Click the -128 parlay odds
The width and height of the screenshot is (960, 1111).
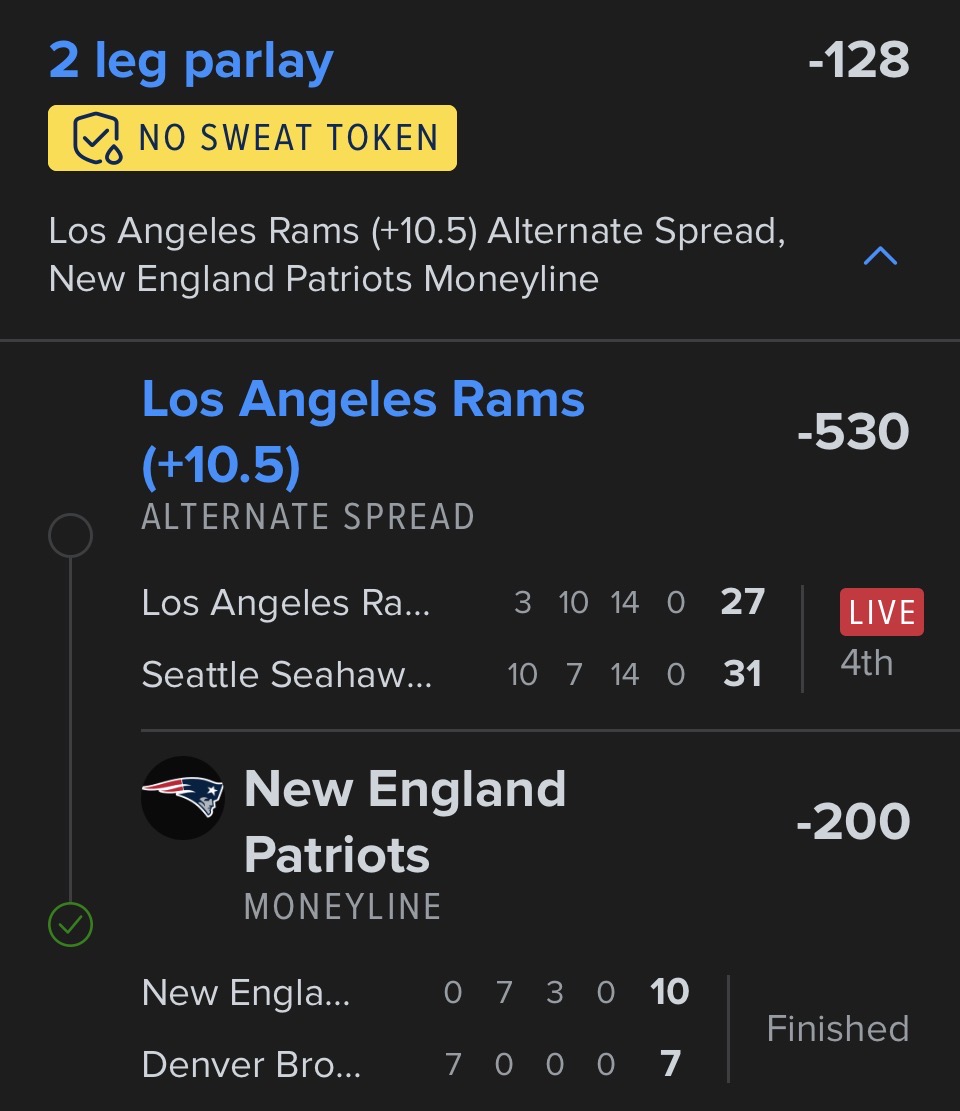pyautogui.click(x=858, y=61)
